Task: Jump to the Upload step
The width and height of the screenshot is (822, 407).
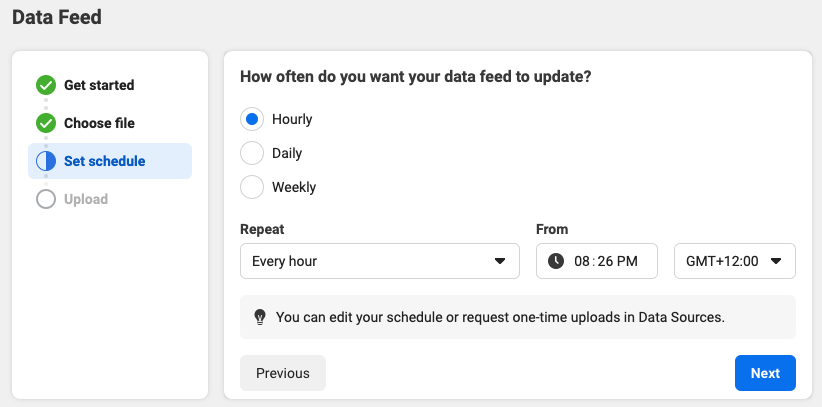Action: (86, 199)
